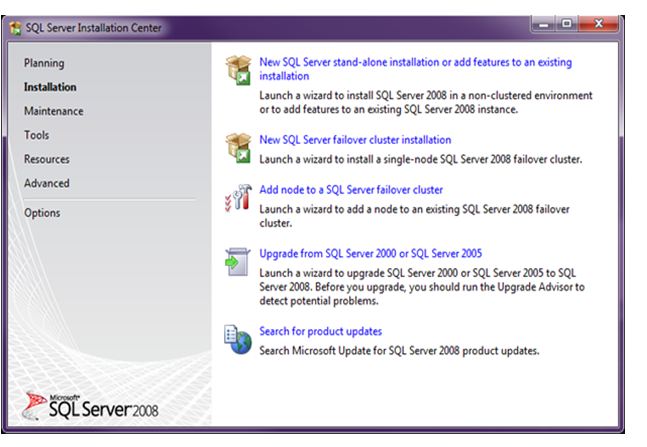Click the Add node tools icon

tap(238, 198)
